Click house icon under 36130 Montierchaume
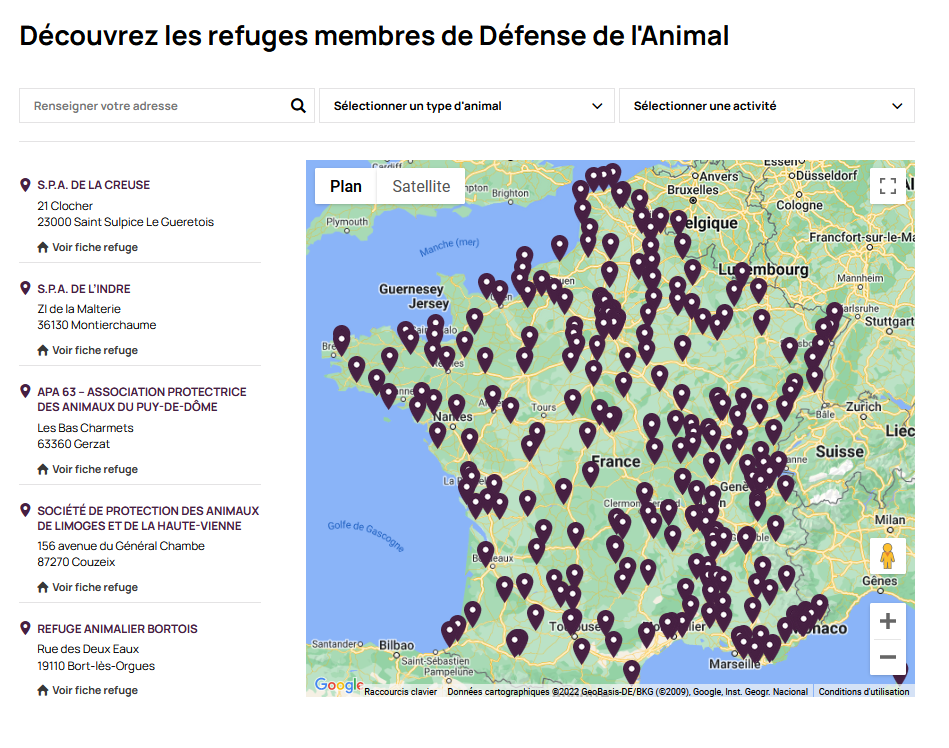The height and width of the screenshot is (748, 949). click(x=43, y=350)
